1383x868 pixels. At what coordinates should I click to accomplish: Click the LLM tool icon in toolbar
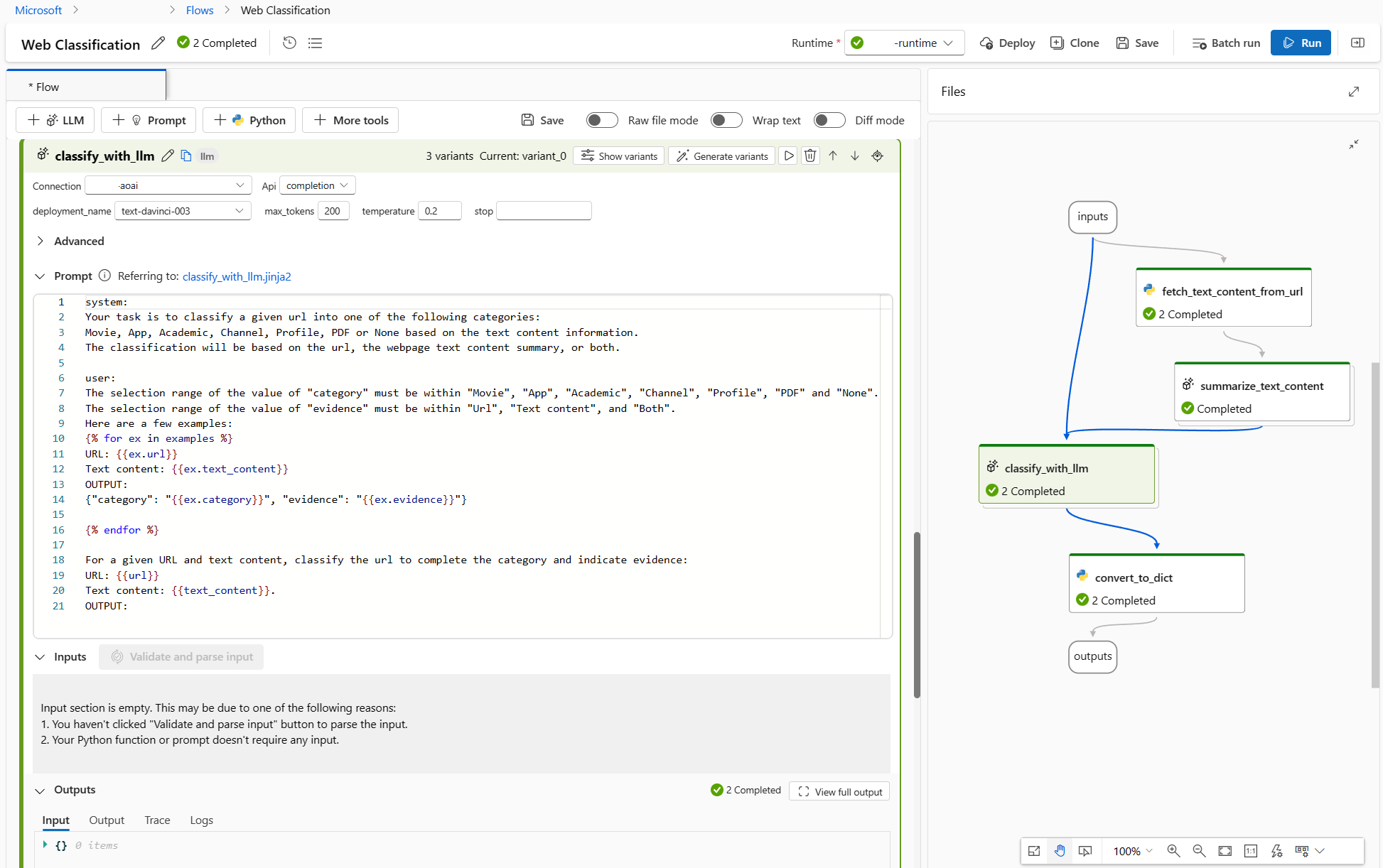point(56,120)
